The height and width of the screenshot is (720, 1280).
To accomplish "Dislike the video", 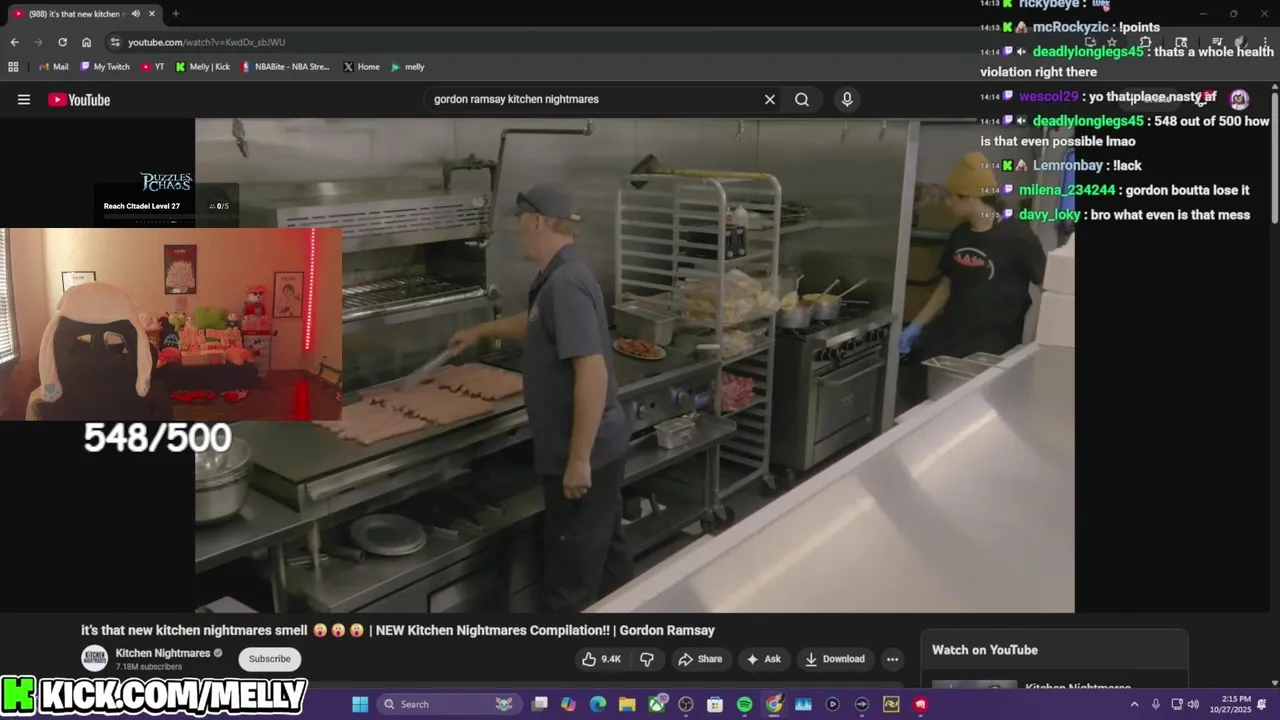I will click(647, 659).
